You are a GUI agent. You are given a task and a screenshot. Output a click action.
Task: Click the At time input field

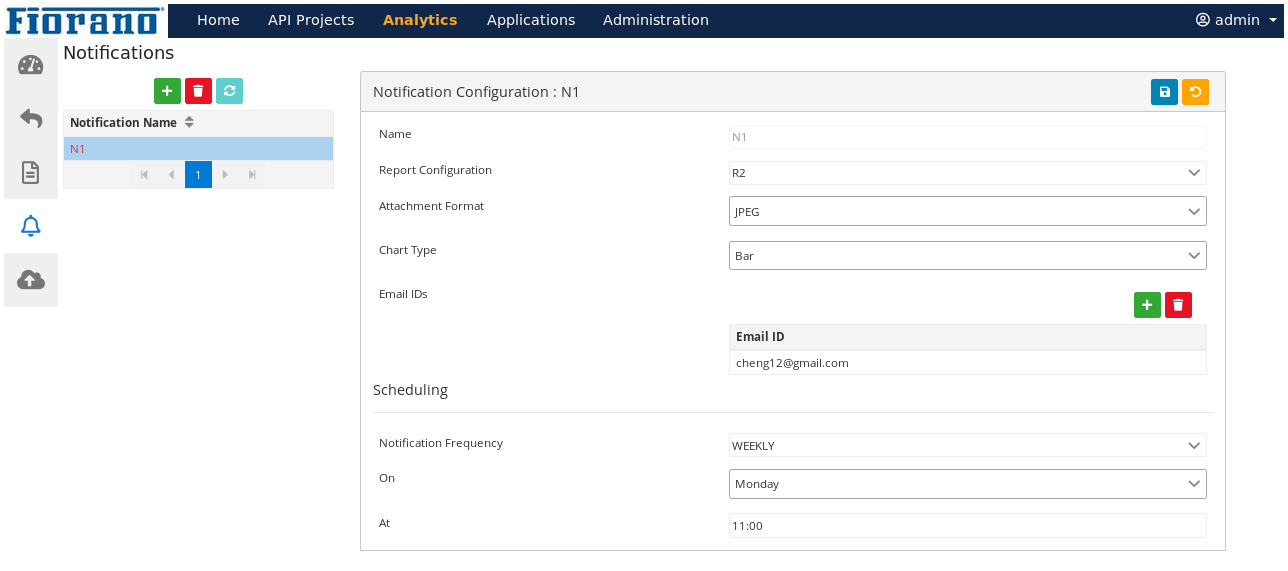pos(967,526)
